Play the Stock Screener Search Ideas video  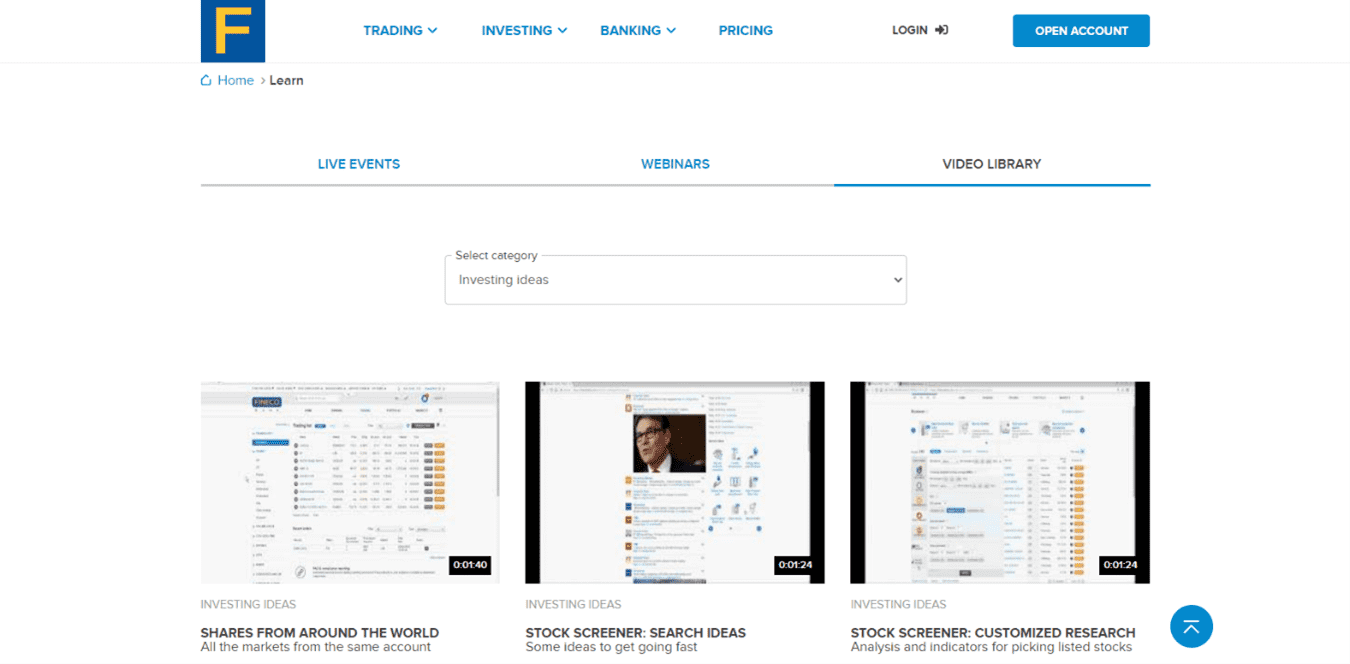675,482
